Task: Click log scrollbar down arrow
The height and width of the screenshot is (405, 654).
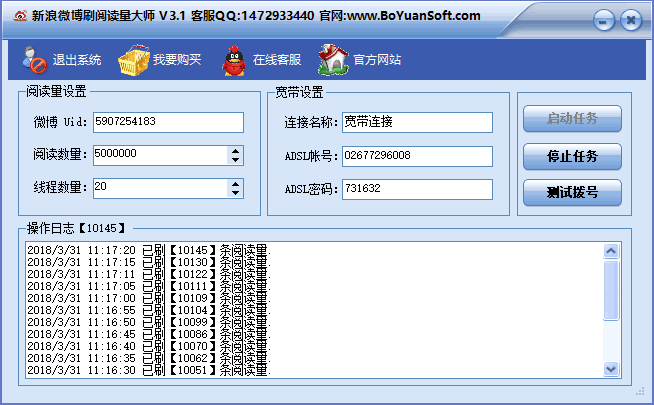Action: (x=611, y=369)
